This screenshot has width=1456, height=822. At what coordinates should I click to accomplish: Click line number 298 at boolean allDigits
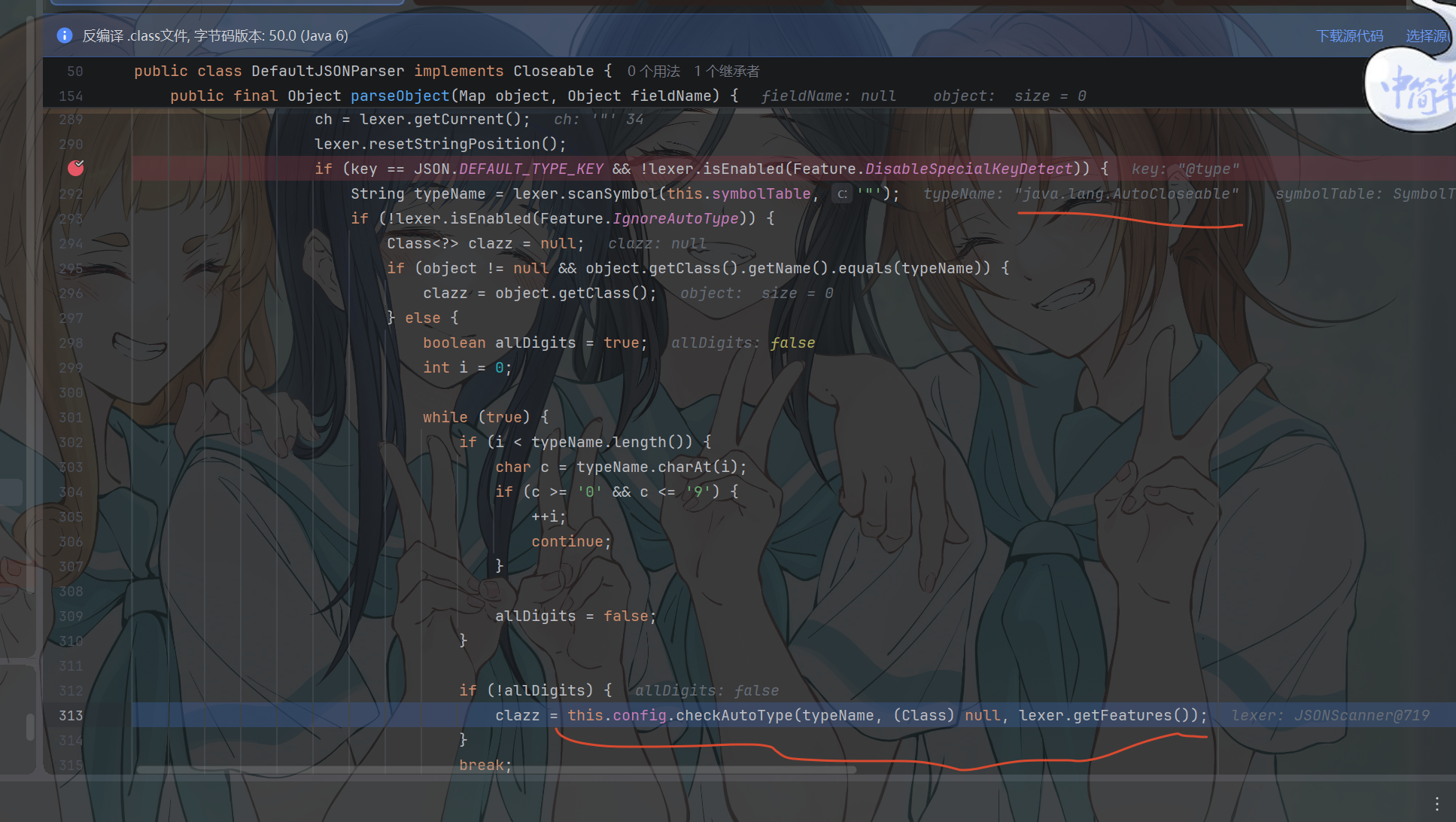pyautogui.click(x=71, y=342)
